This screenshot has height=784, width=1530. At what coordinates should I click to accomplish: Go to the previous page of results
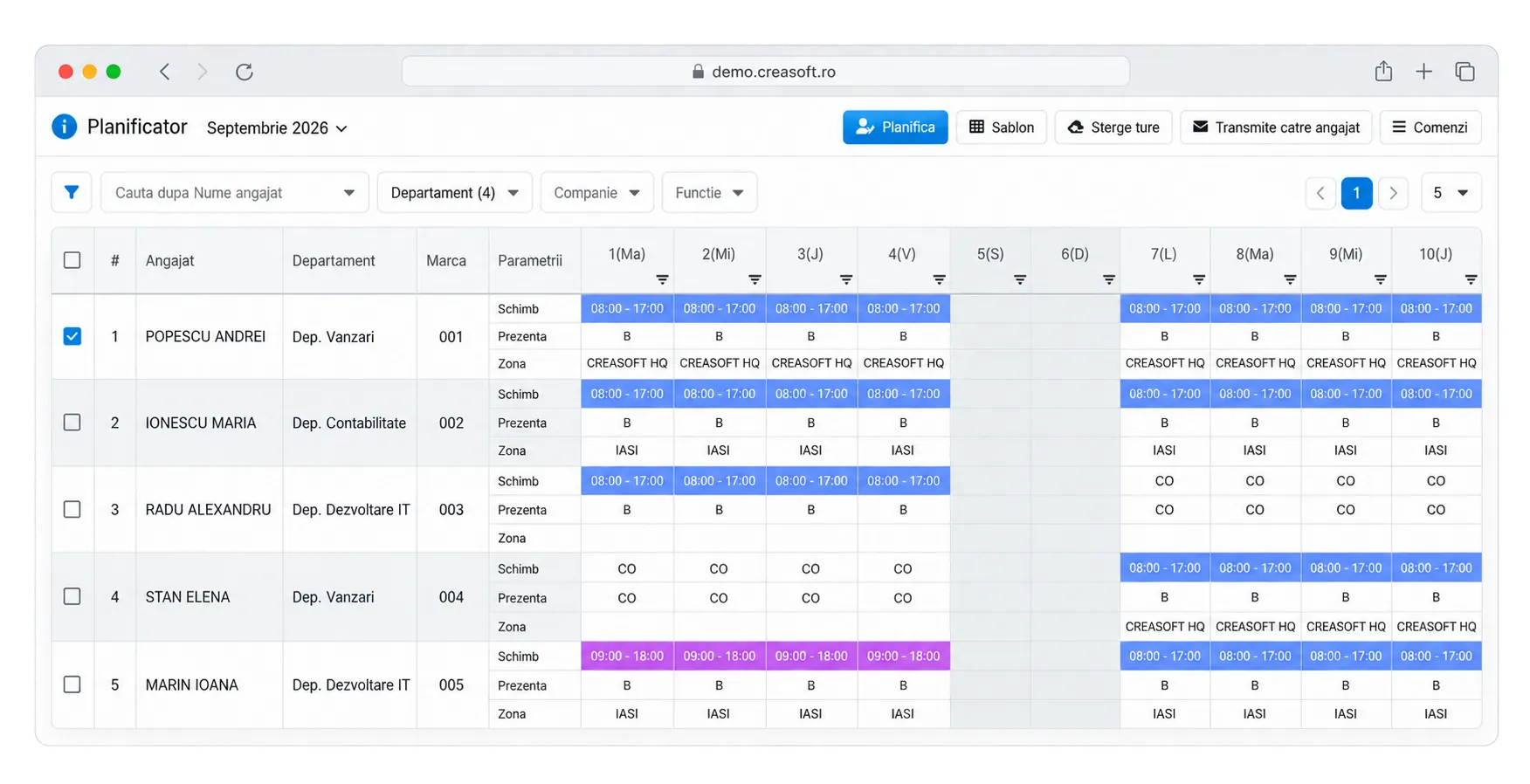coord(1320,193)
